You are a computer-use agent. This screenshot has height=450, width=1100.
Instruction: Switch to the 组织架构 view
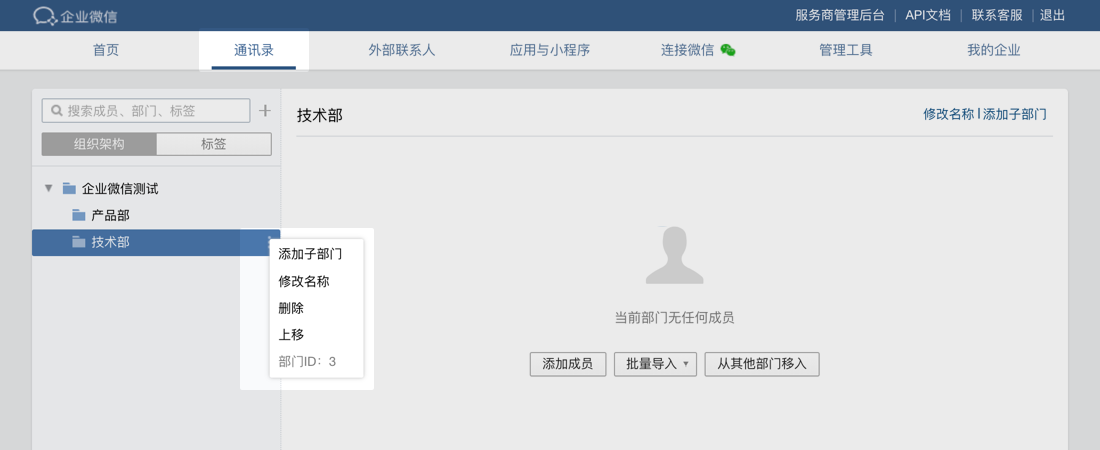pyautogui.click(x=99, y=144)
